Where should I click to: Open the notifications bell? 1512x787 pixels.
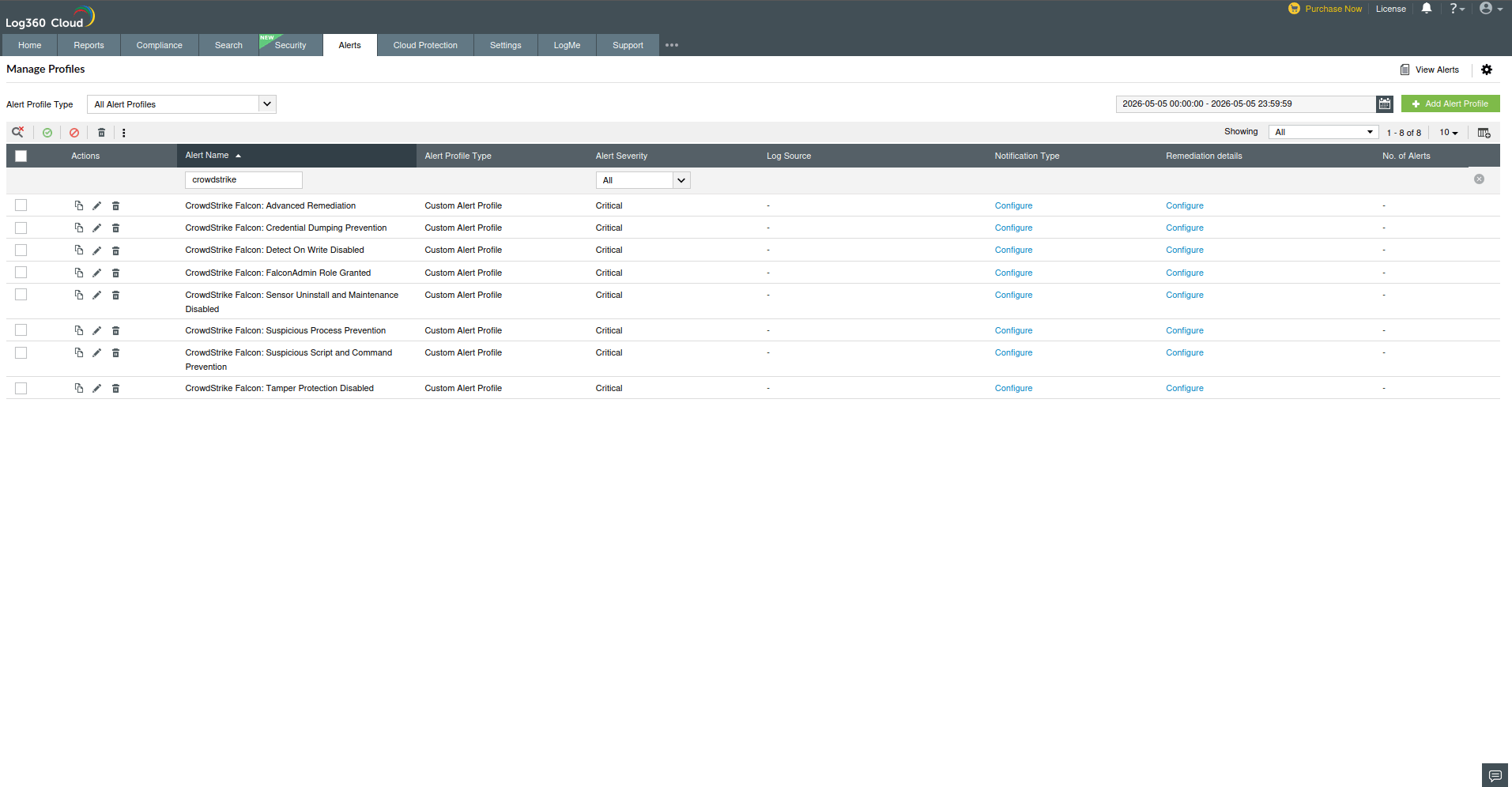[1427, 9]
